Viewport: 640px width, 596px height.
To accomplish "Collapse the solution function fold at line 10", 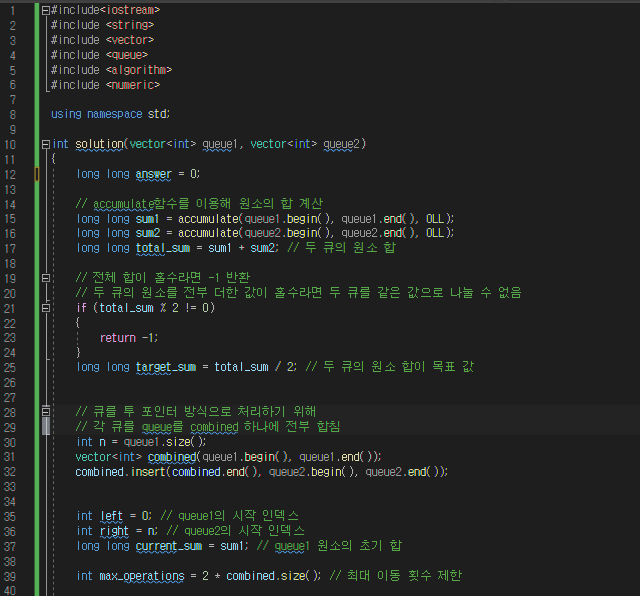I will click(46, 144).
